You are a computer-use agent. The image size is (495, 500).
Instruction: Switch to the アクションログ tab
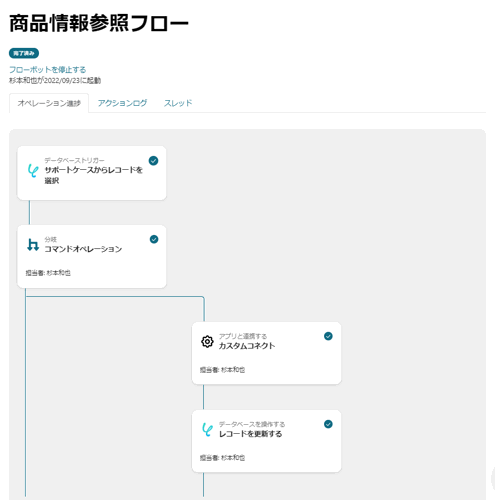(122, 103)
